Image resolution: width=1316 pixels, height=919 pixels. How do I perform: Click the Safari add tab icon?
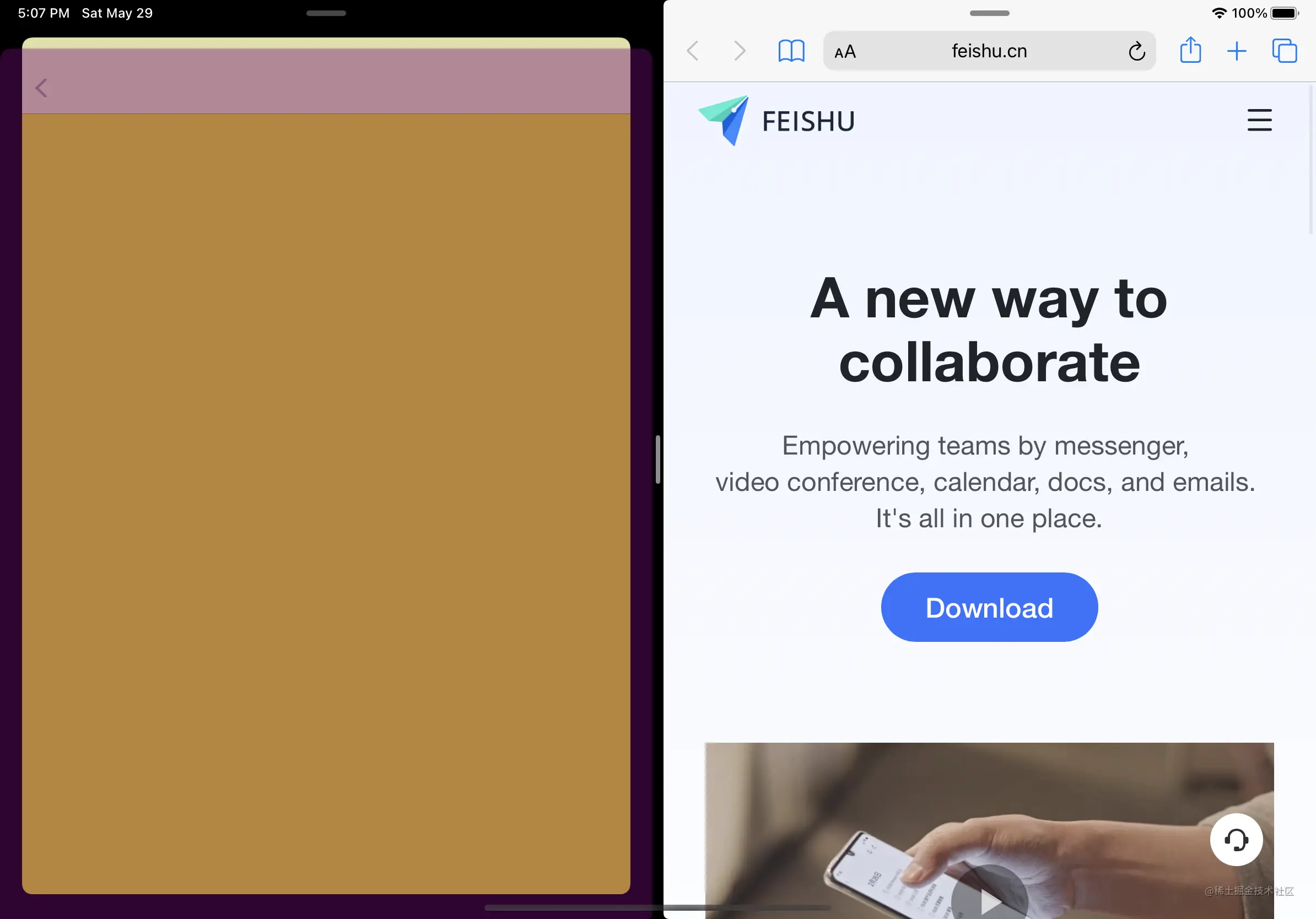click(1237, 51)
